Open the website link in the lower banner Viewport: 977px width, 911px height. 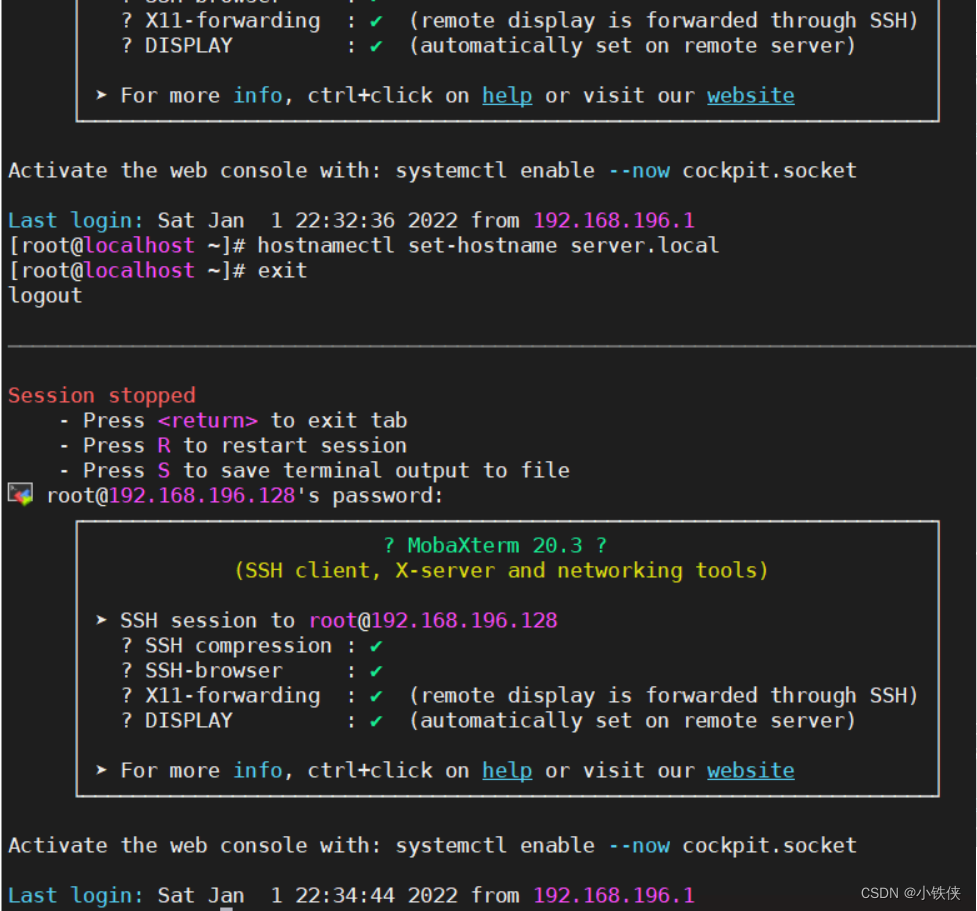750,771
